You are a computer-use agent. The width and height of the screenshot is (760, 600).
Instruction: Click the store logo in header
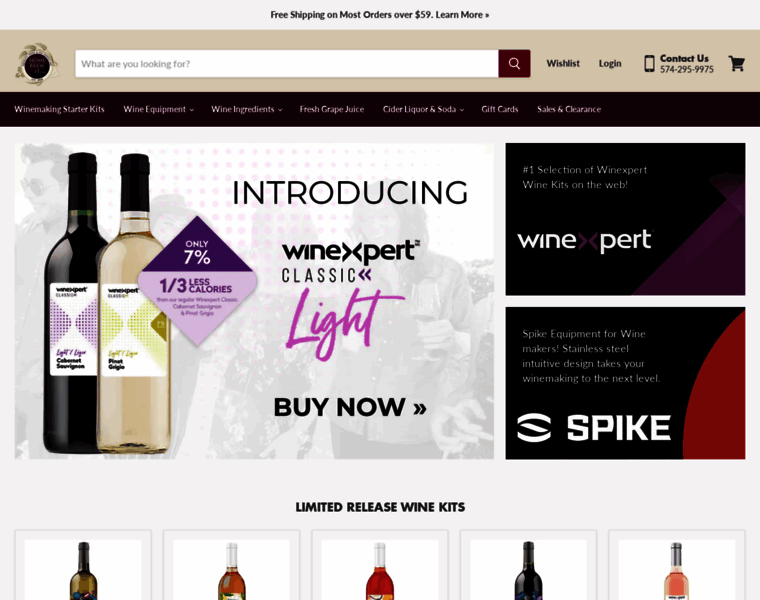(x=37, y=63)
